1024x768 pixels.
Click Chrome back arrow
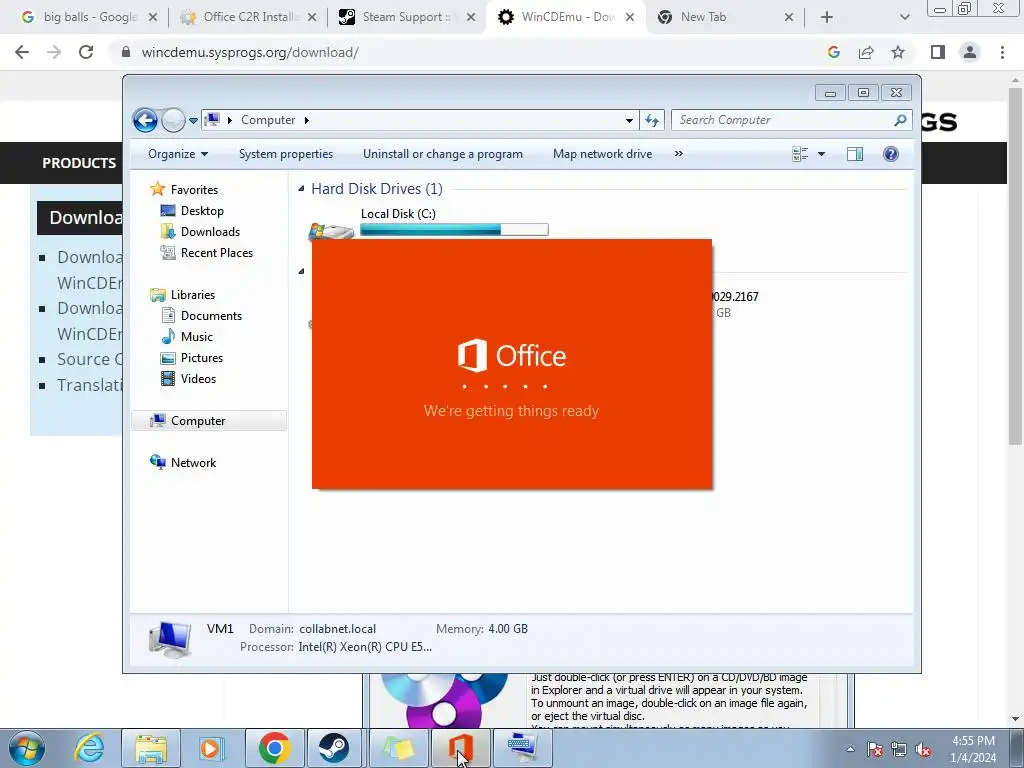(22, 52)
